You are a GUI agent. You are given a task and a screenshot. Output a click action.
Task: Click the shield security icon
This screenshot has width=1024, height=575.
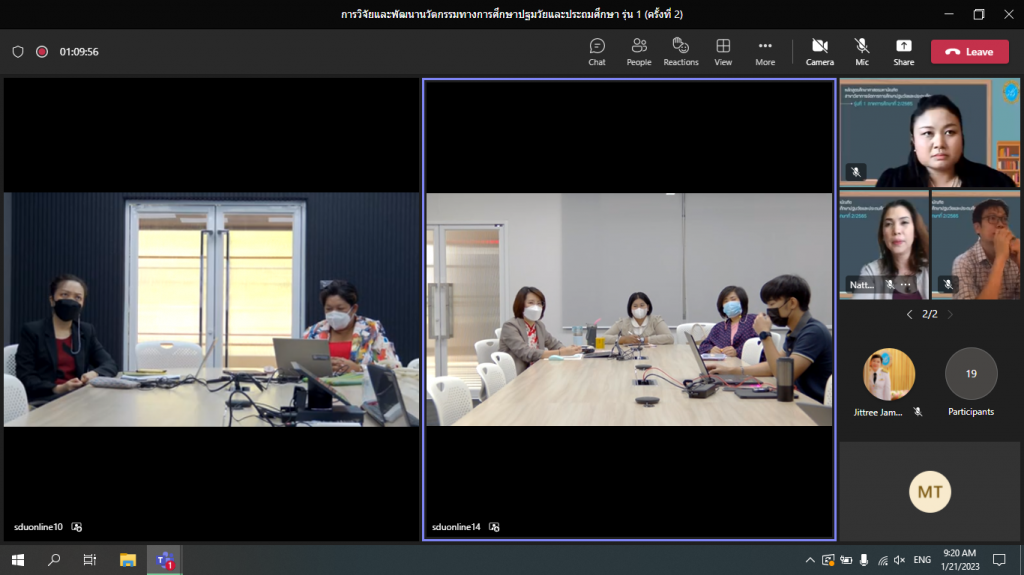click(x=18, y=51)
